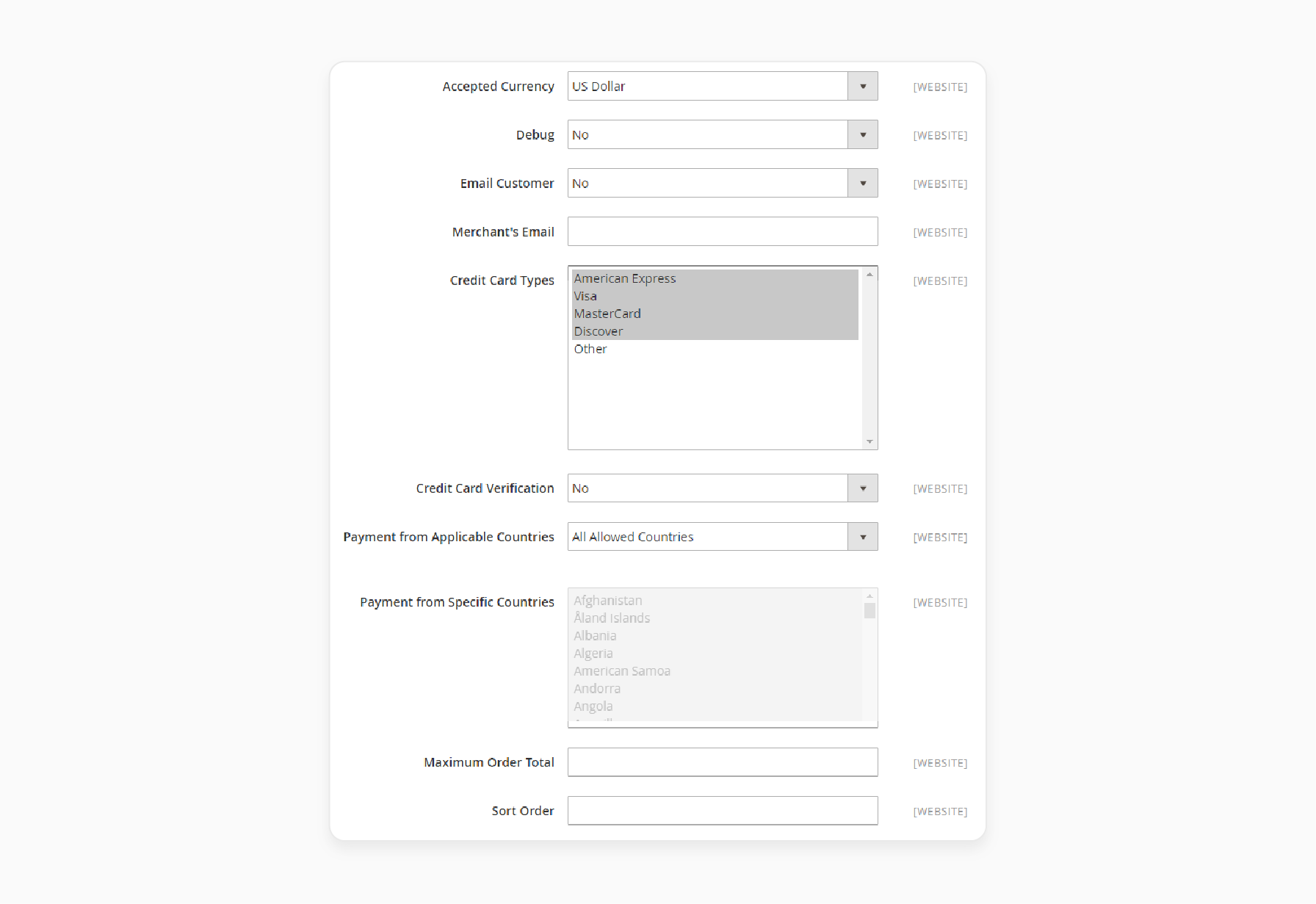Select Algeria in countries list

point(715,654)
